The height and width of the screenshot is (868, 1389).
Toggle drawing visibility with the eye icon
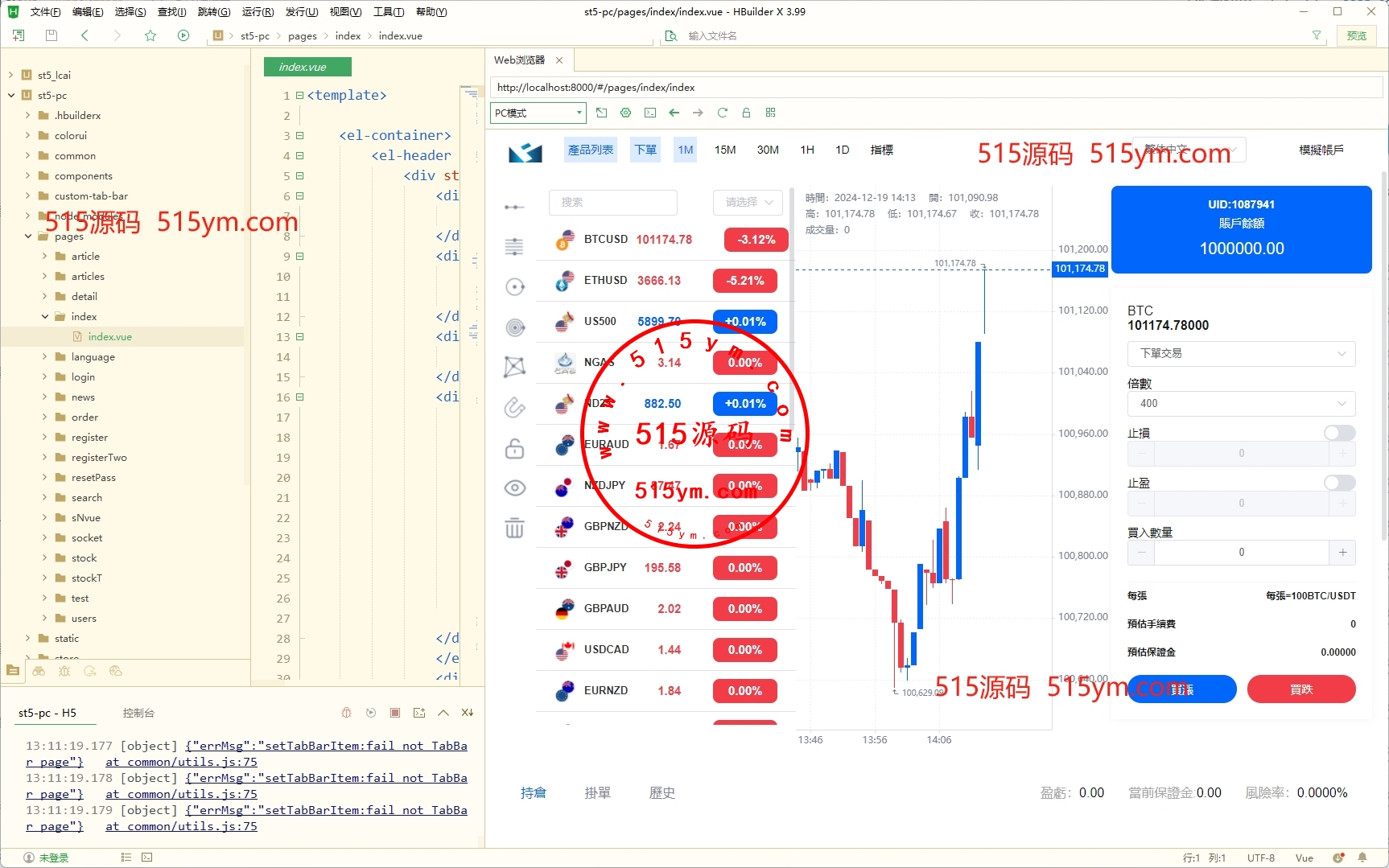[x=514, y=488]
